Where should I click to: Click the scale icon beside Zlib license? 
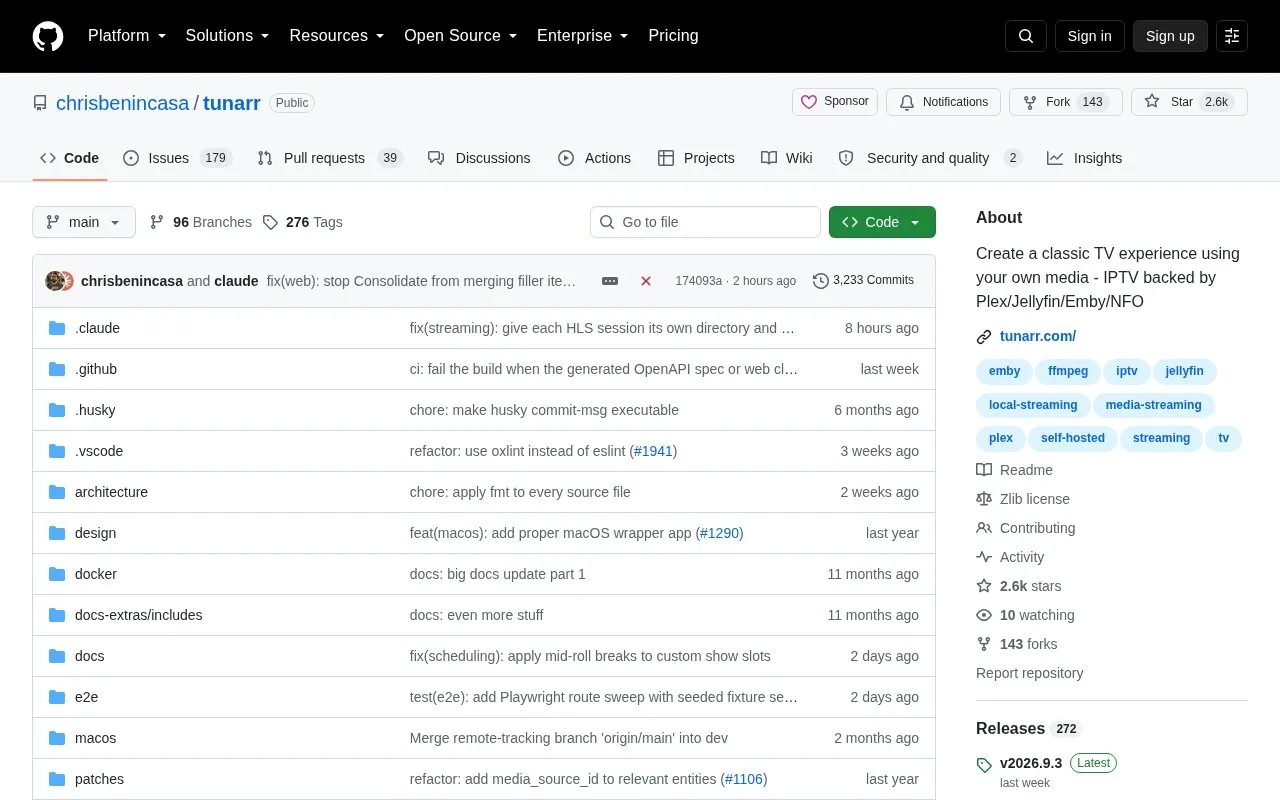(x=984, y=499)
